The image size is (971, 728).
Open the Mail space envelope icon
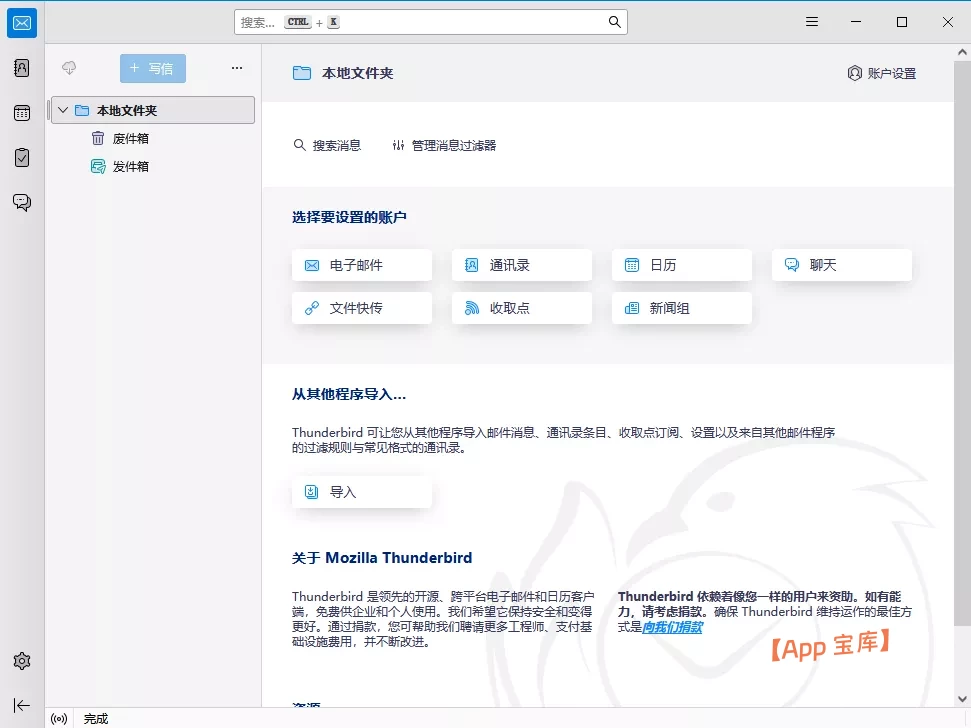click(21, 22)
